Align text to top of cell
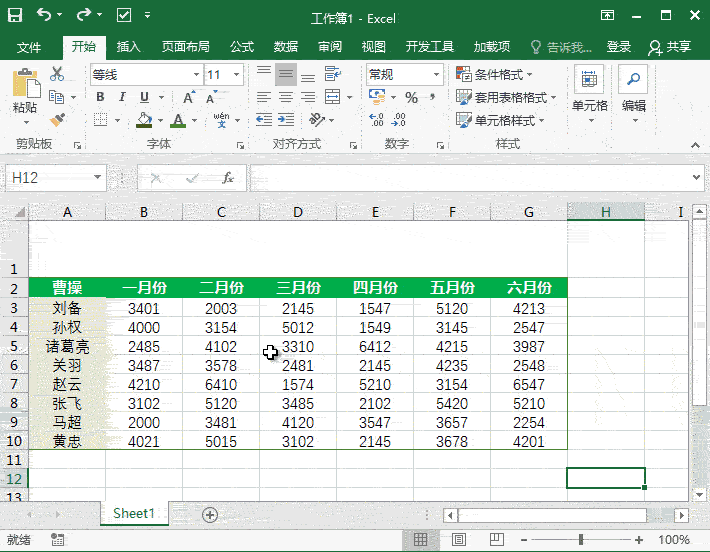The image size is (710, 552). tap(264, 74)
